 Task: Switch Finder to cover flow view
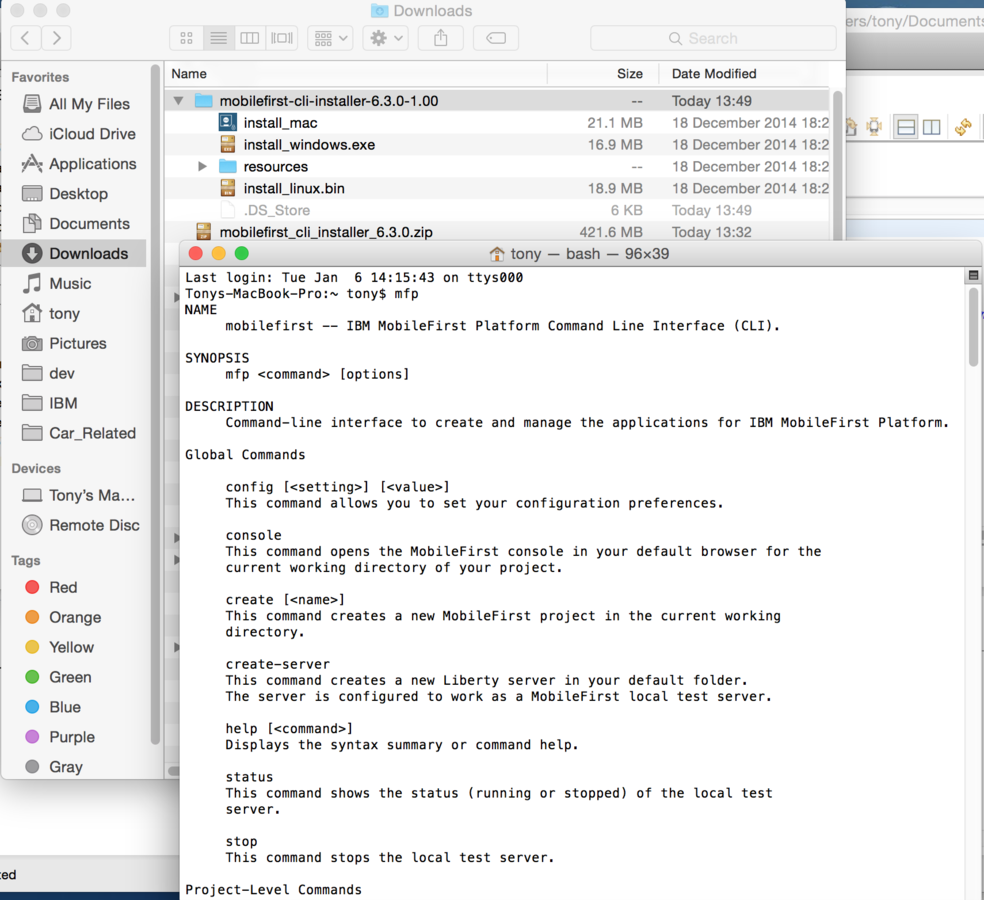282,38
